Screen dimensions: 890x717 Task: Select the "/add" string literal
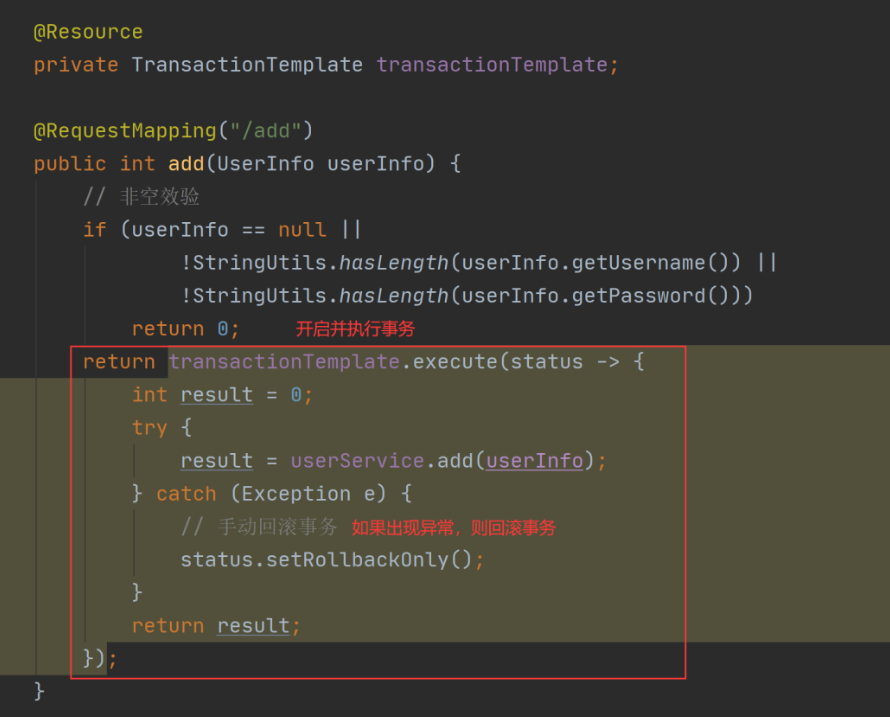pos(265,131)
